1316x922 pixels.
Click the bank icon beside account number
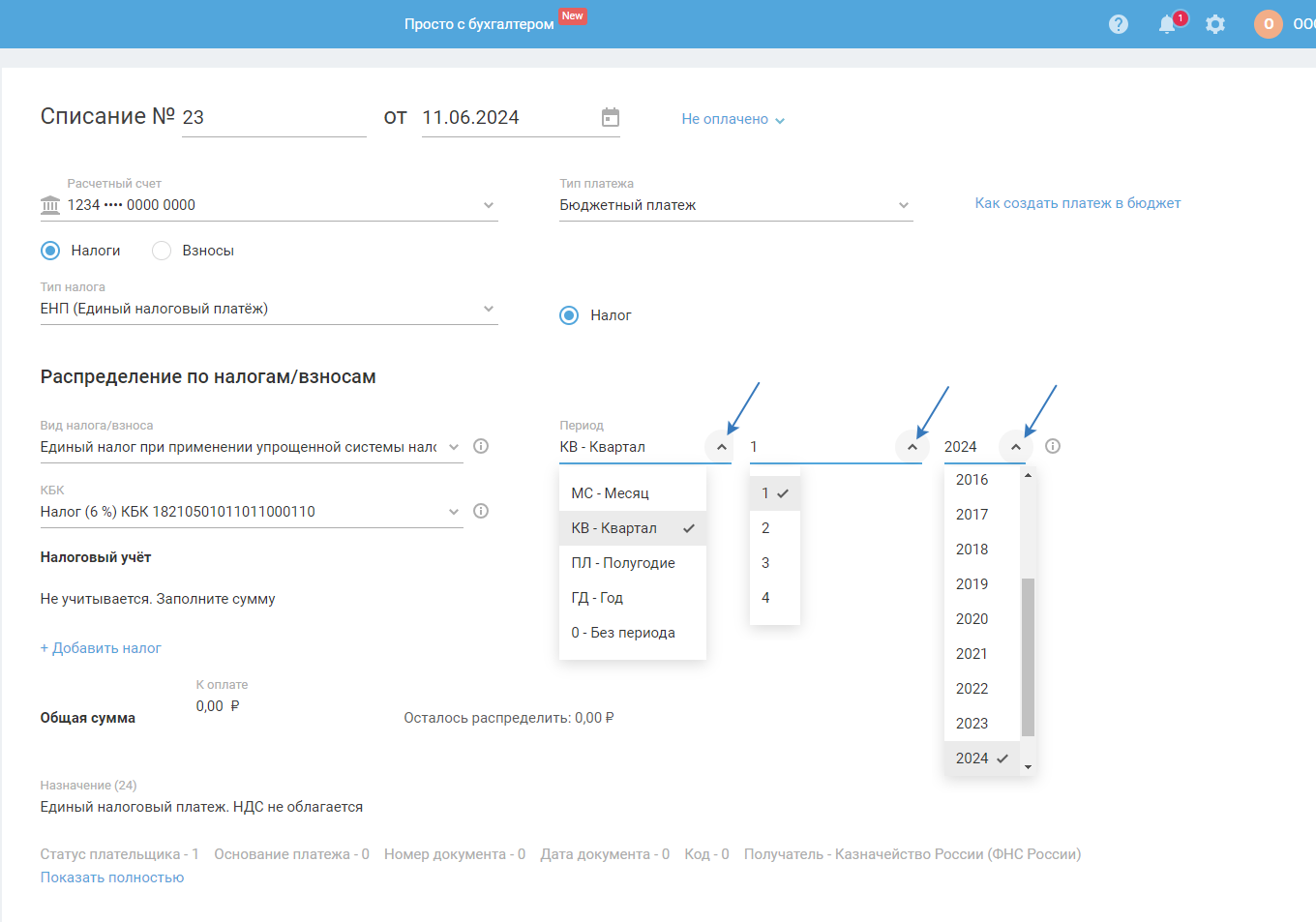tap(50, 205)
